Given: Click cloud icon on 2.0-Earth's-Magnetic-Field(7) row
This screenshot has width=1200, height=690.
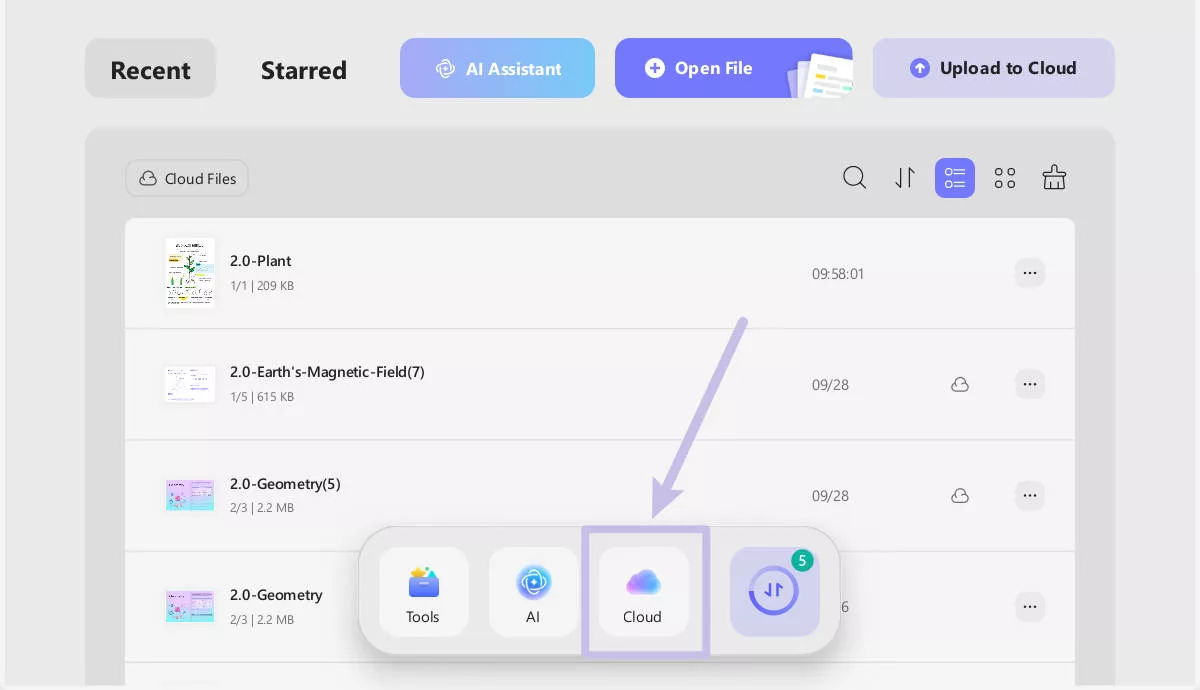Looking at the screenshot, I should (960, 384).
